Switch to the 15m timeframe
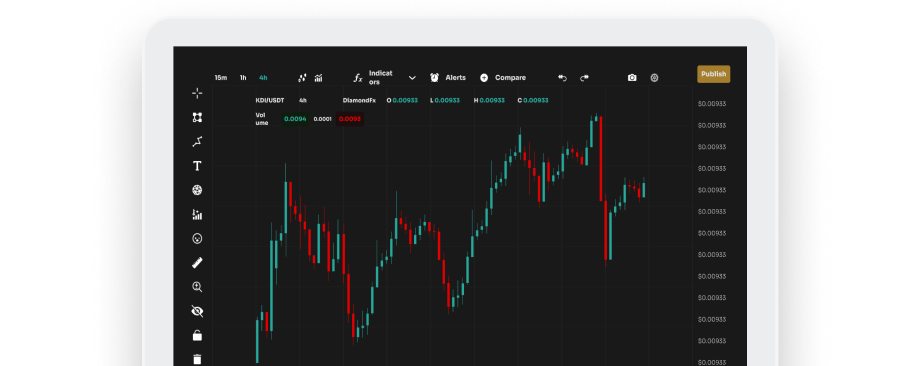920x366 pixels. (221, 77)
